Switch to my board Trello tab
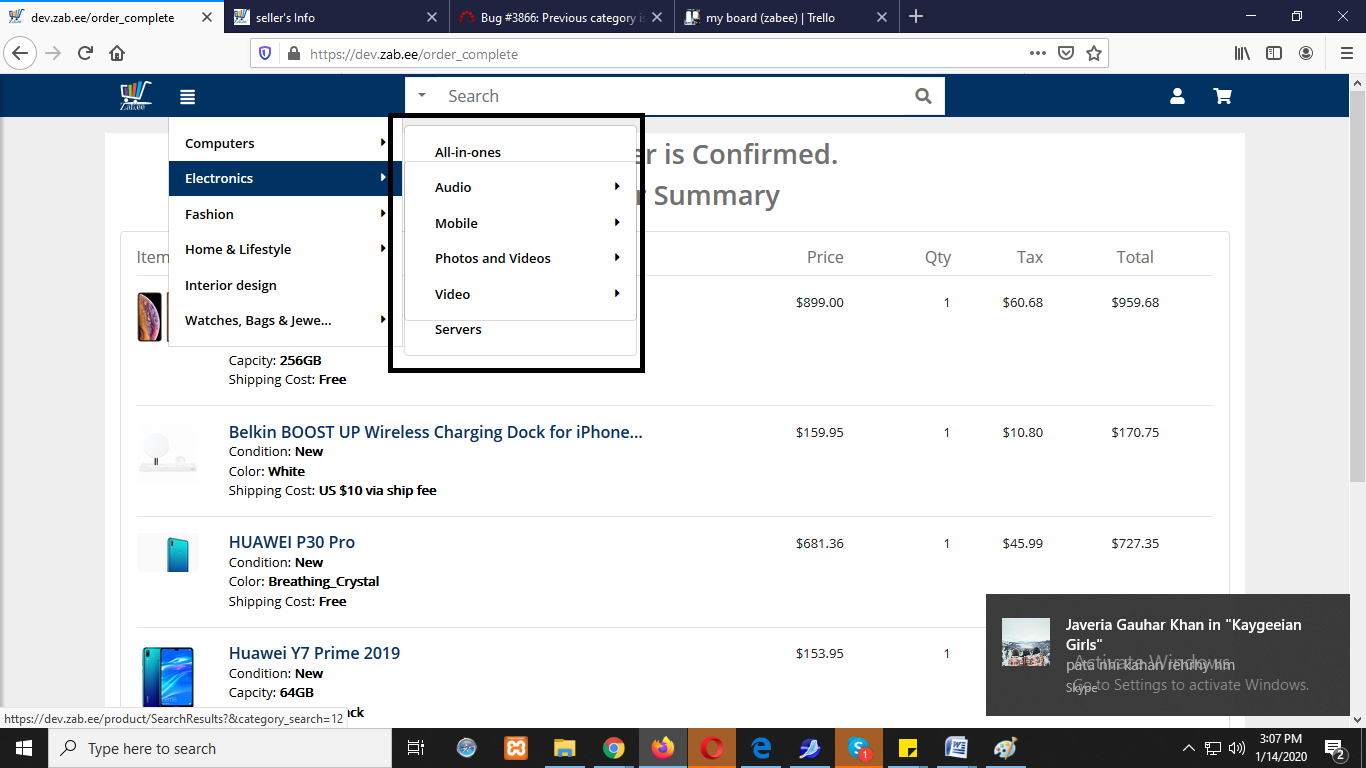This screenshot has height=768, width=1366. (788, 17)
